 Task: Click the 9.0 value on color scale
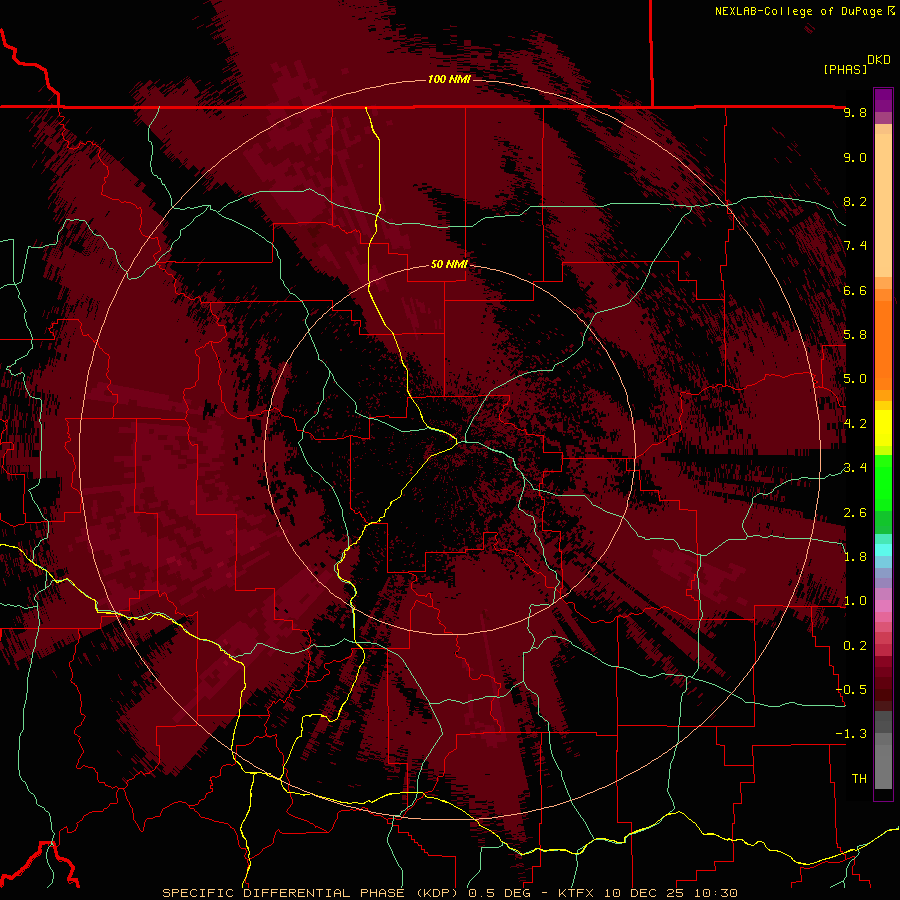coord(855,158)
